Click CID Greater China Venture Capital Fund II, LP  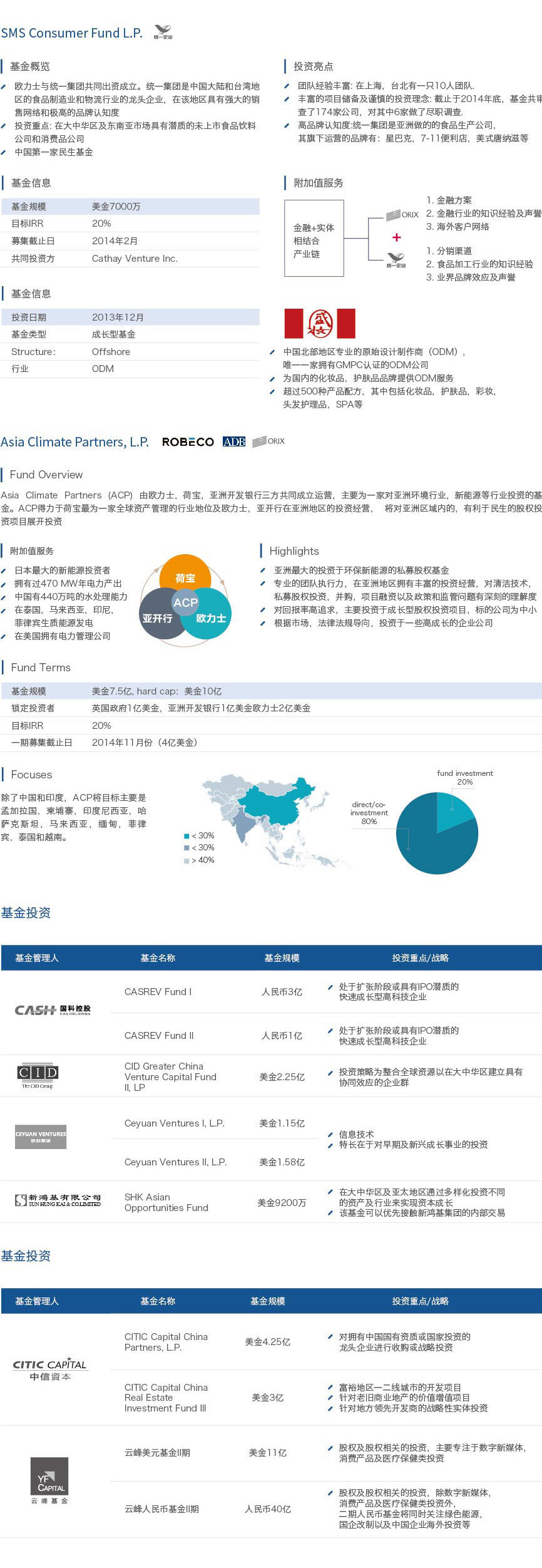(170, 1077)
